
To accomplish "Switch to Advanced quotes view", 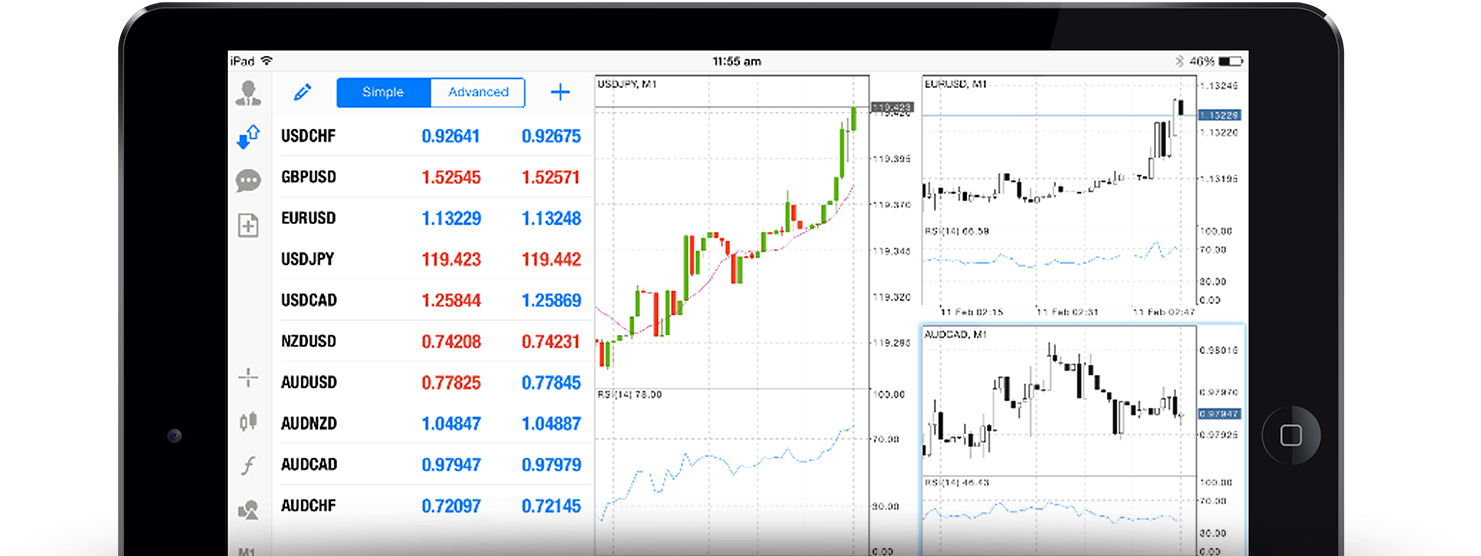I will click(478, 93).
